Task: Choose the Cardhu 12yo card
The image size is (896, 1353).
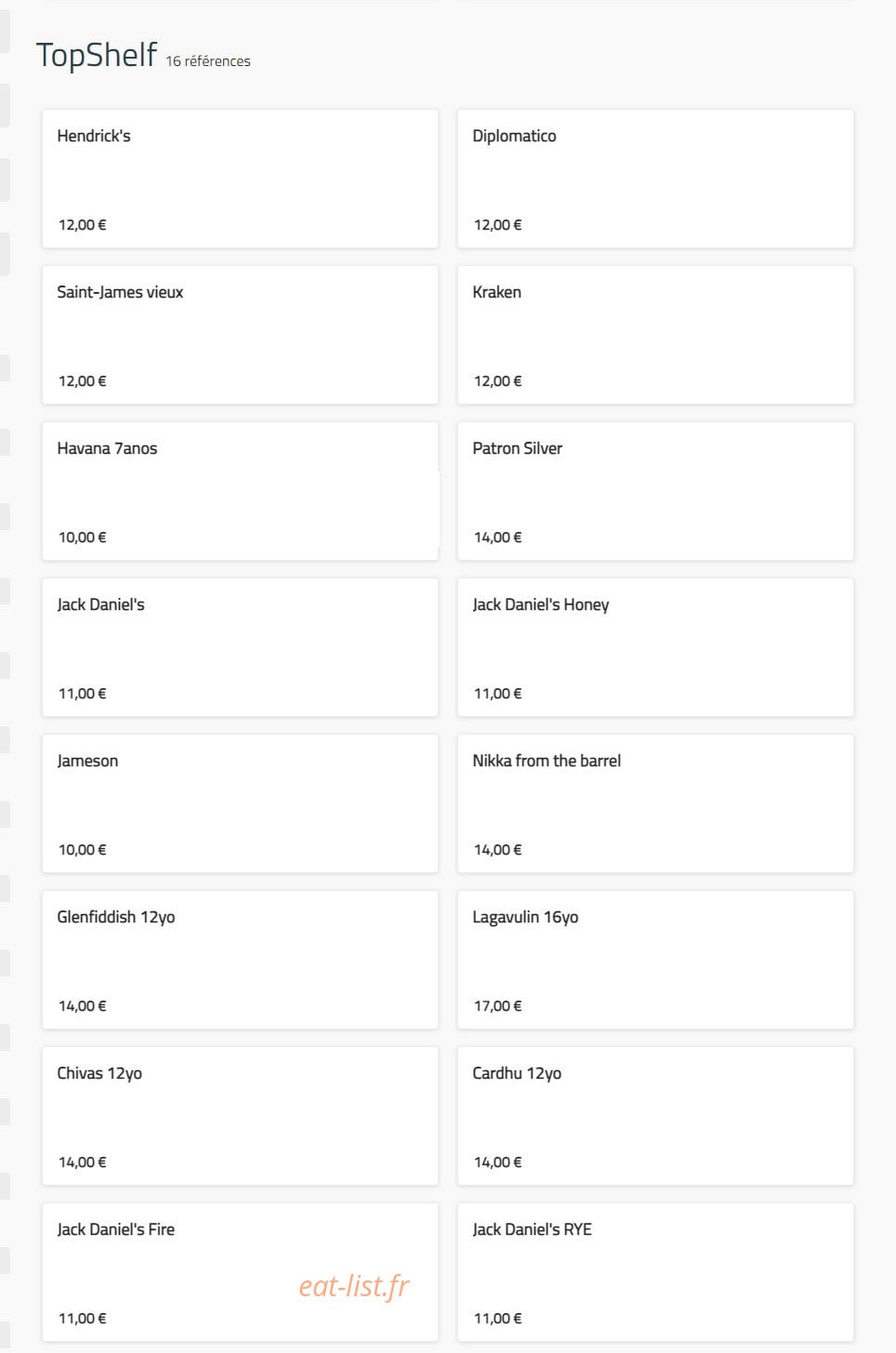Action: tap(655, 1116)
